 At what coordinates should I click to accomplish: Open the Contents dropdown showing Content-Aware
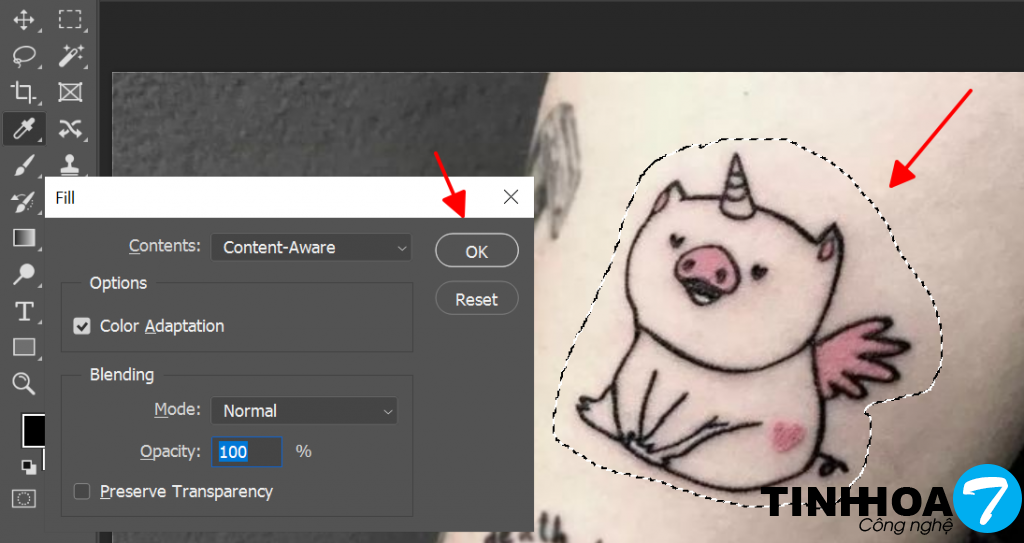[x=311, y=248]
